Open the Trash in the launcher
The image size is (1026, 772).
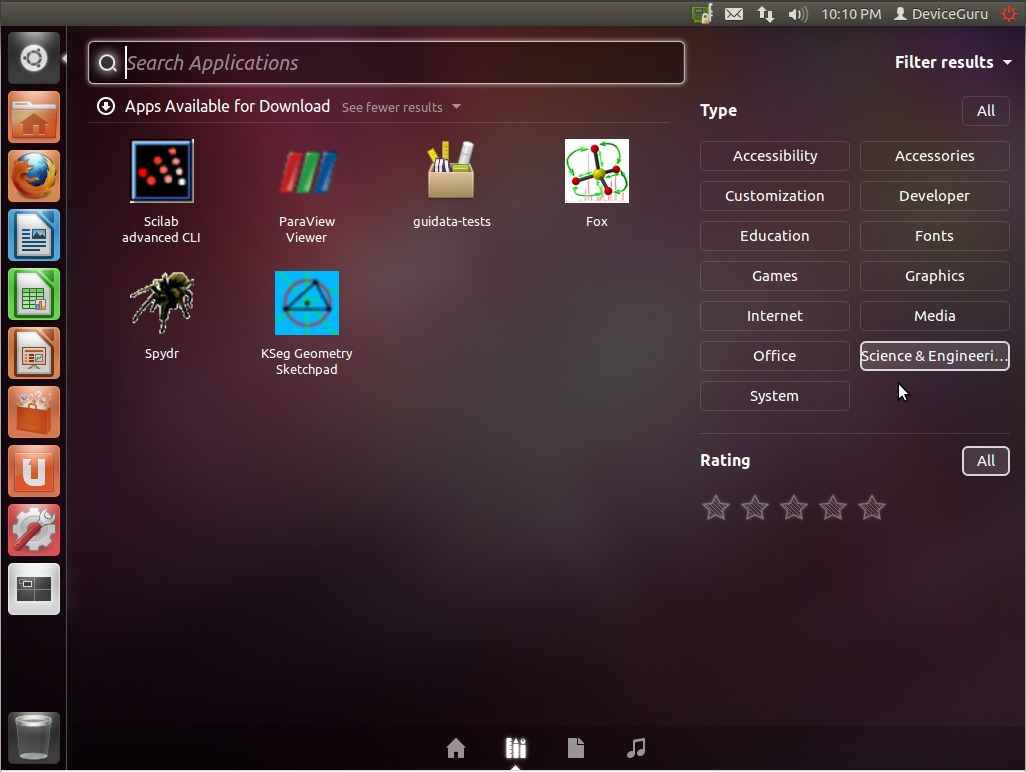(x=34, y=738)
